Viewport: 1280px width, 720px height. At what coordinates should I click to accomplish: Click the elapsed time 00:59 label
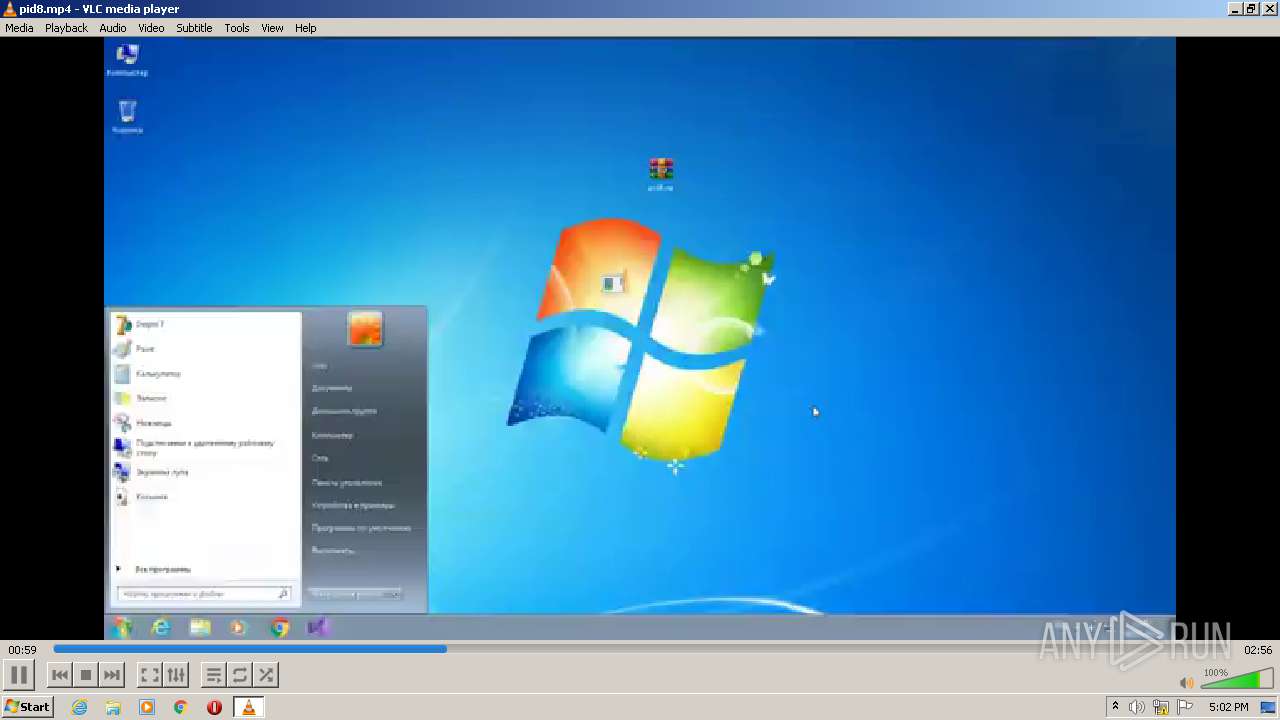tap(22, 650)
